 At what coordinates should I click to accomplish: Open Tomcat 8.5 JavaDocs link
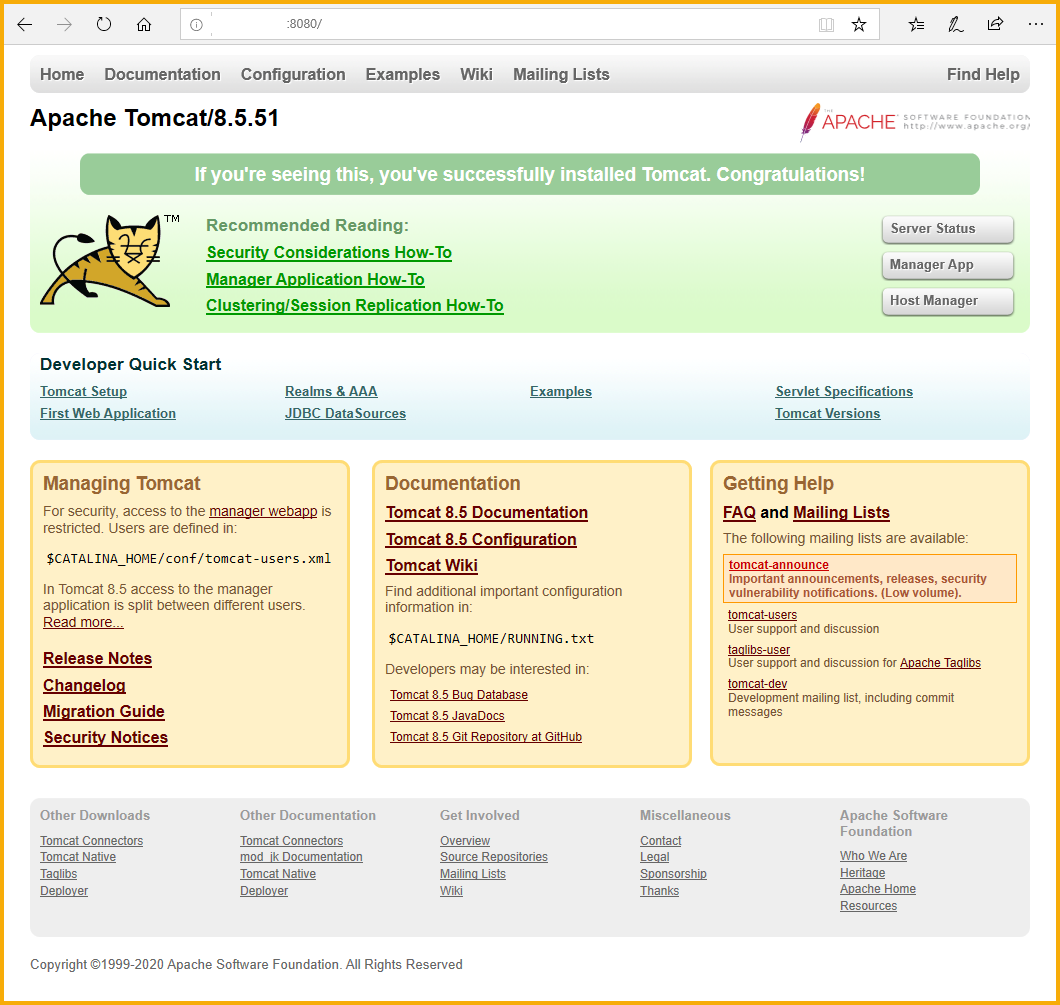[x=447, y=716]
